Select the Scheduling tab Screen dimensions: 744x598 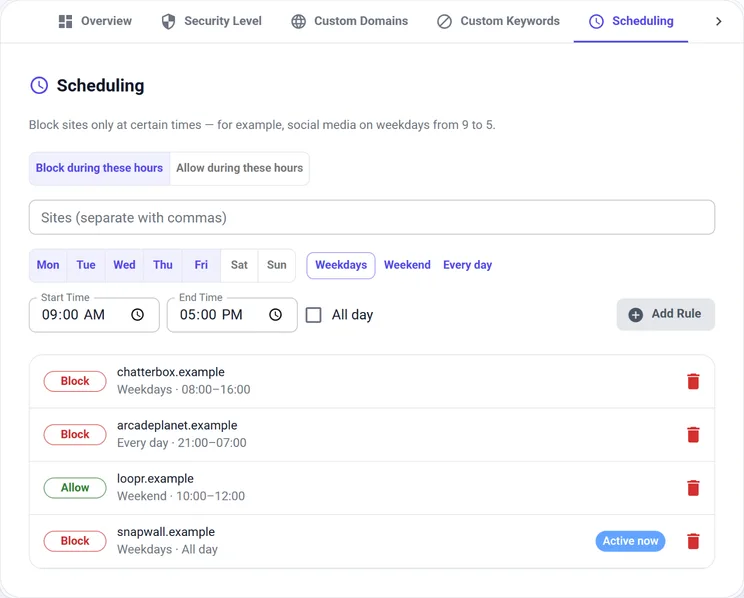(x=631, y=21)
